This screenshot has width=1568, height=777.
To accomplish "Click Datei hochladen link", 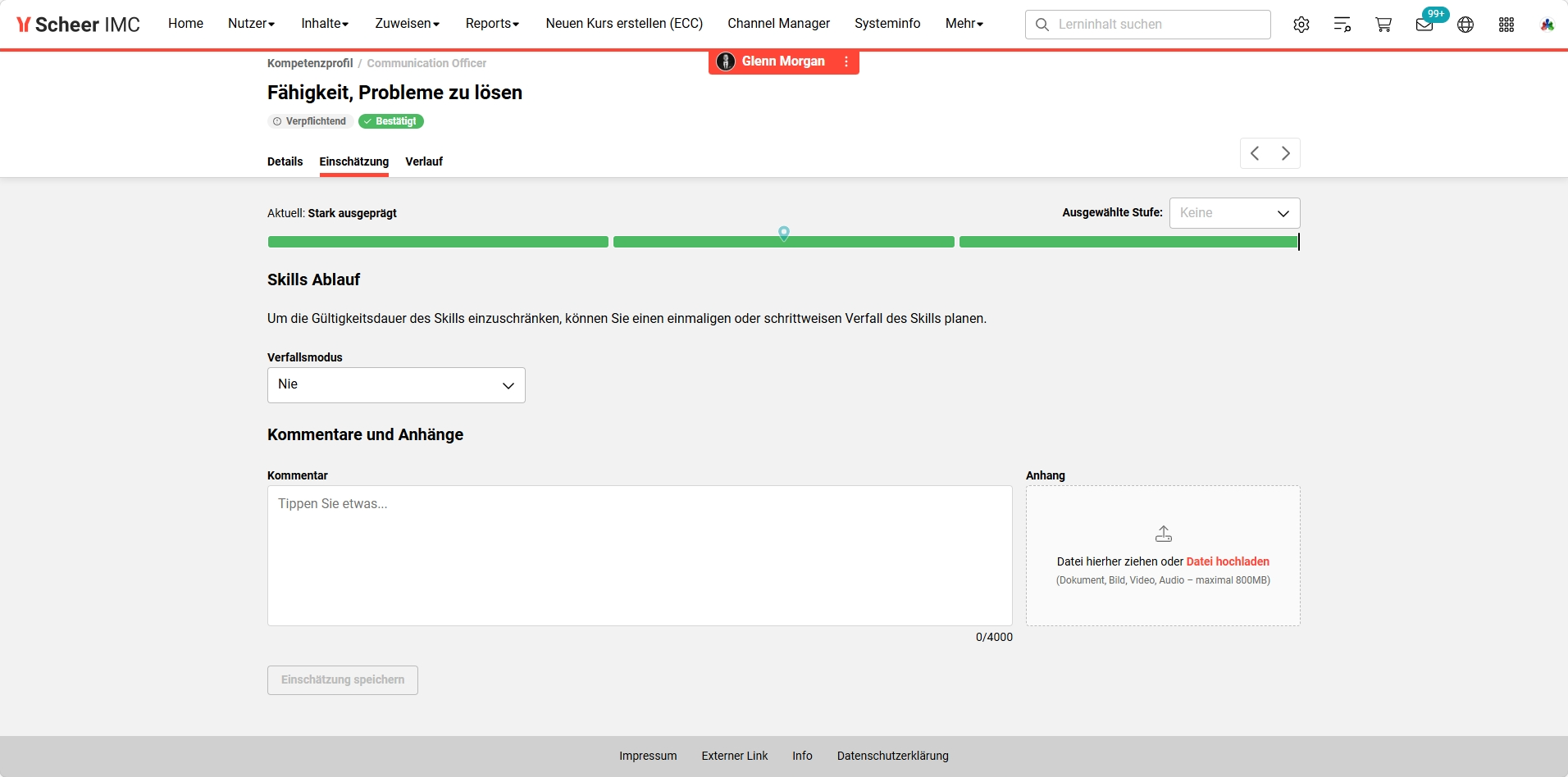I will click(x=1228, y=561).
